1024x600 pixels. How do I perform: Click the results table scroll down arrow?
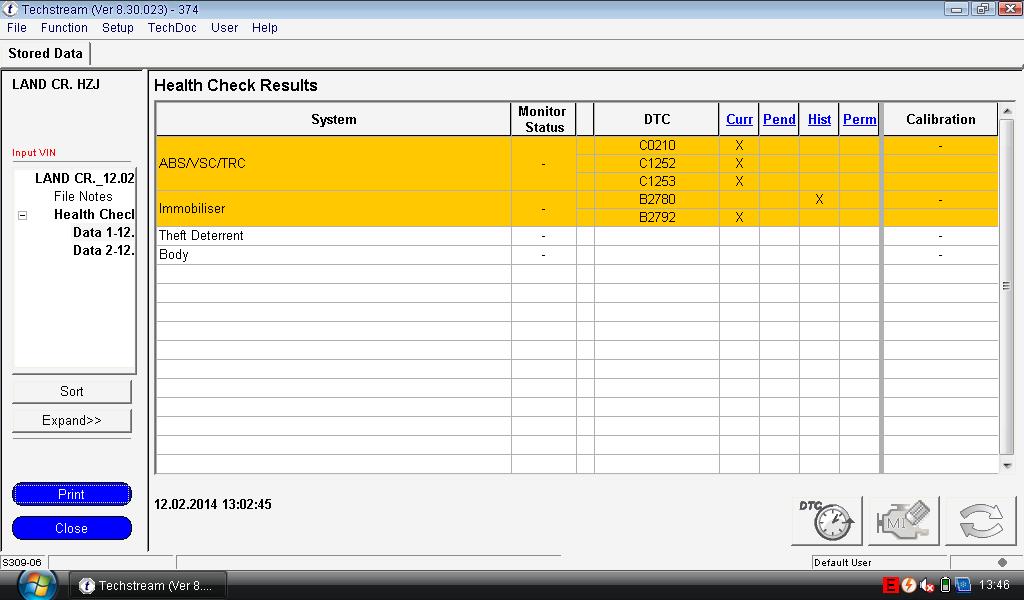pos(1006,465)
